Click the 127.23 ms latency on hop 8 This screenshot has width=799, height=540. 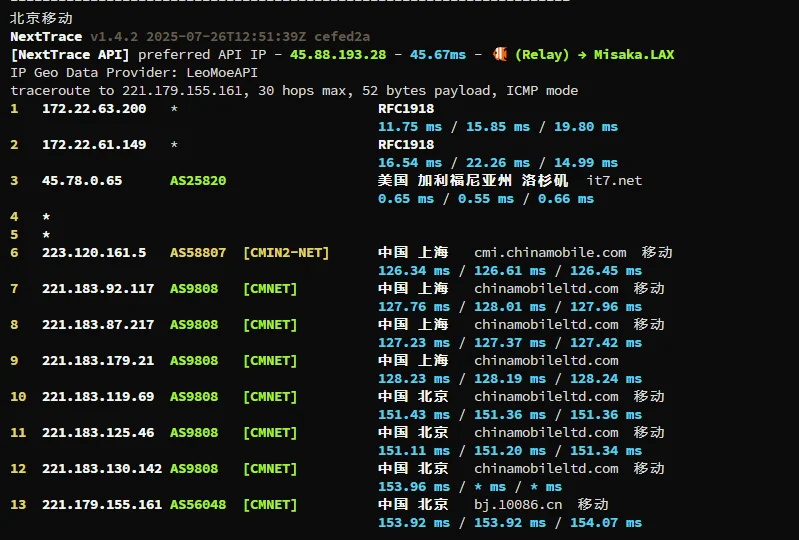point(414,343)
